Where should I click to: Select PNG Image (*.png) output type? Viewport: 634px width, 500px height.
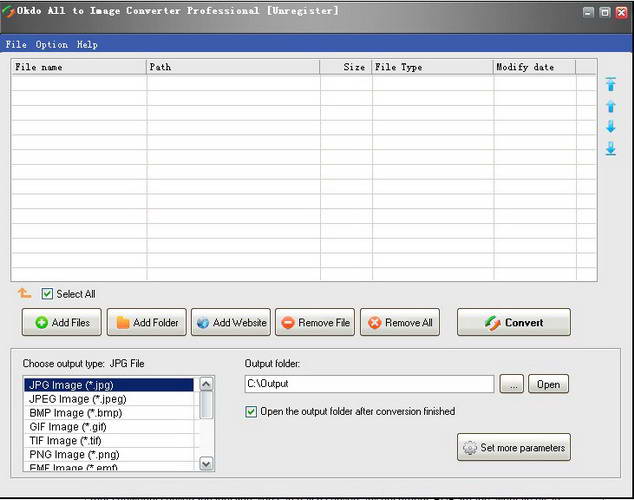click(109, 454)
